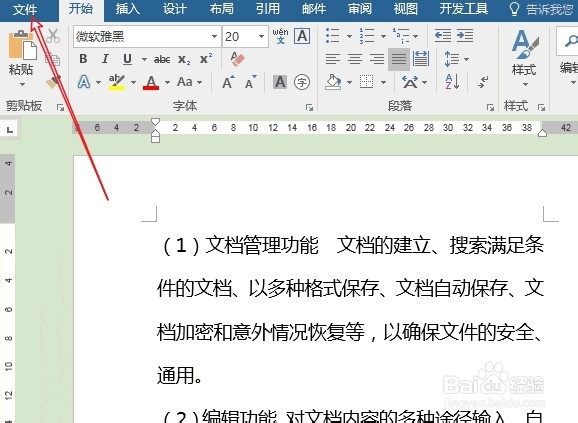This screenshot has width=578, height=423.
Task: Click the ruler tab selector L button
Action: click(9, 129)
